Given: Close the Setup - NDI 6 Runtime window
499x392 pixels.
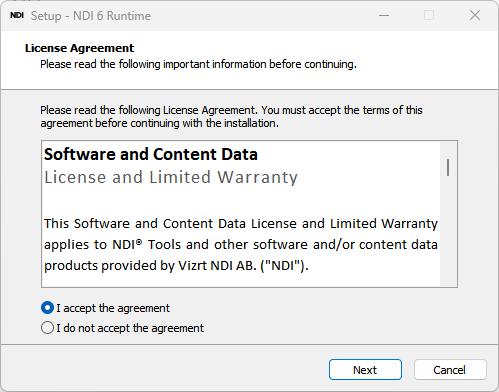Looking at the screenshot, I should pos(475,15).
